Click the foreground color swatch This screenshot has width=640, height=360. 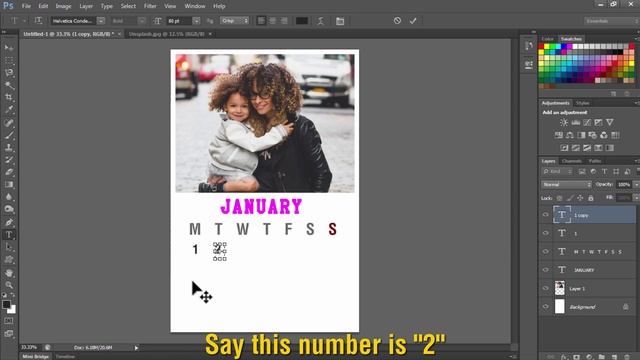click(x=7, y=304)
